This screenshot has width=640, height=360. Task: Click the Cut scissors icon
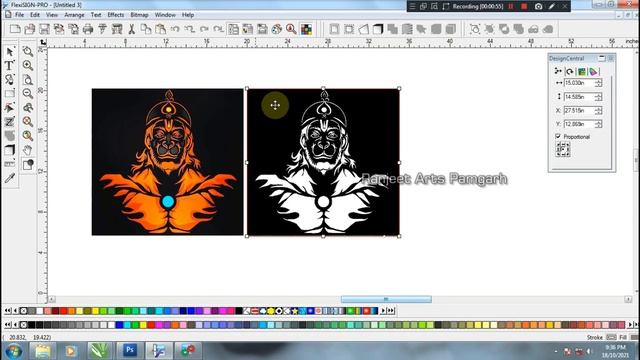(x=131, y=29)
